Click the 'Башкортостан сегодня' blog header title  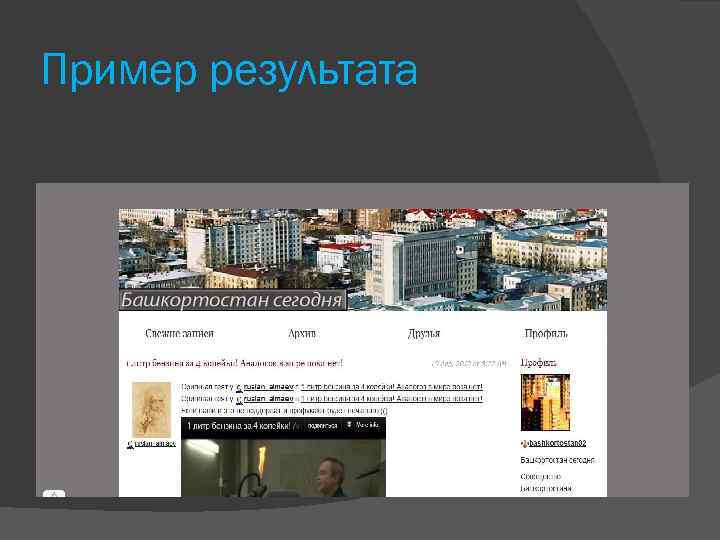pos(232,300)
